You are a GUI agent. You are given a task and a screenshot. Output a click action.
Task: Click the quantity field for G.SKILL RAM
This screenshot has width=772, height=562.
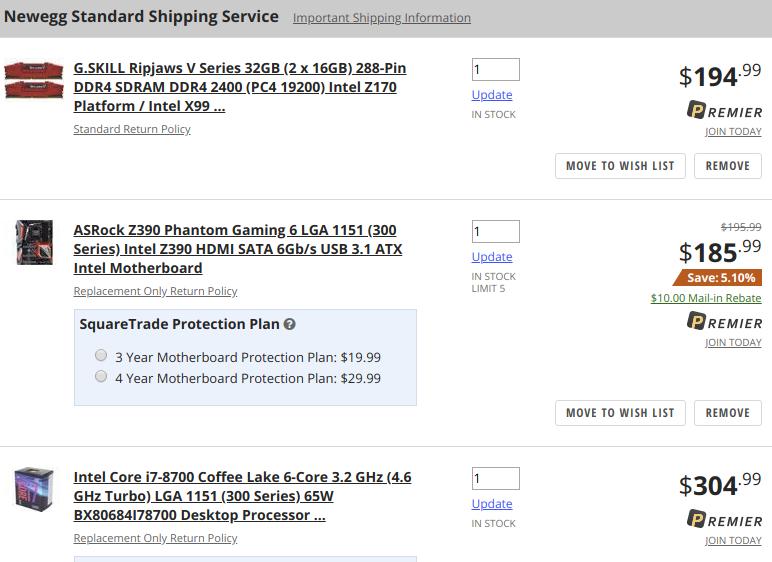click(x=495, y=69)
